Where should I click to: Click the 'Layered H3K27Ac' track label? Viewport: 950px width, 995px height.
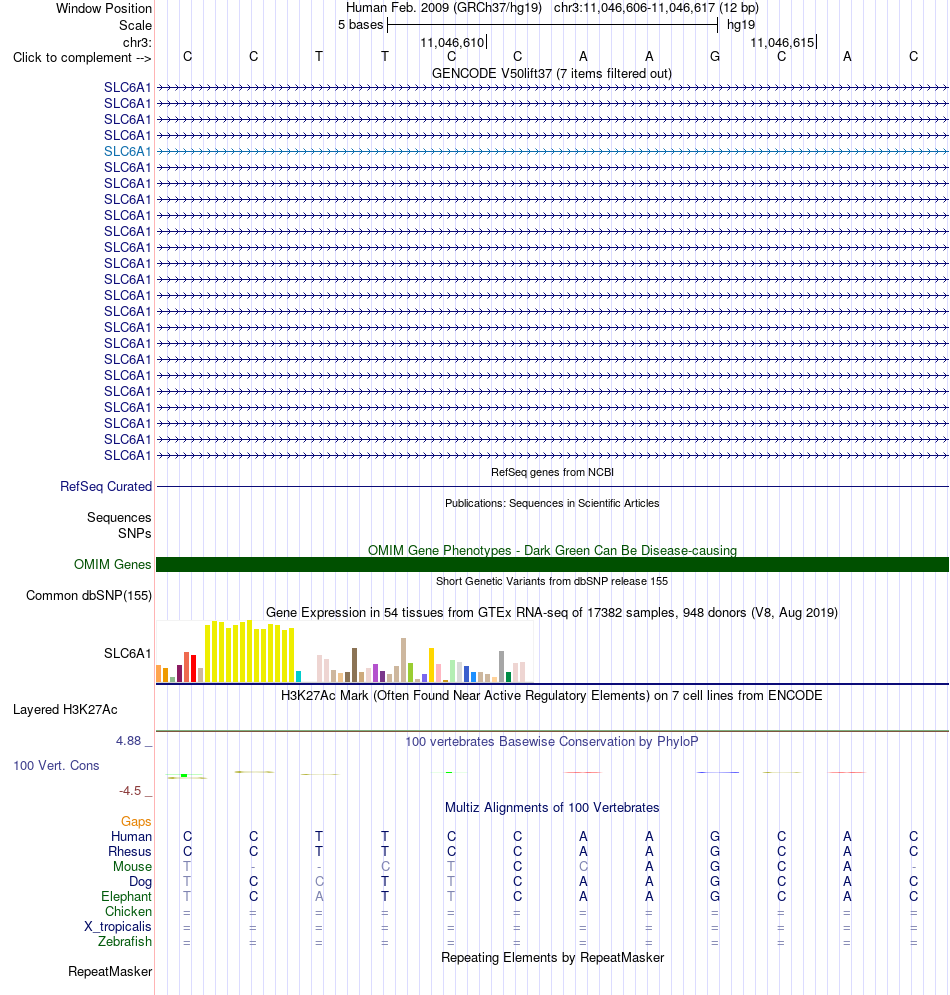[65, 709]
